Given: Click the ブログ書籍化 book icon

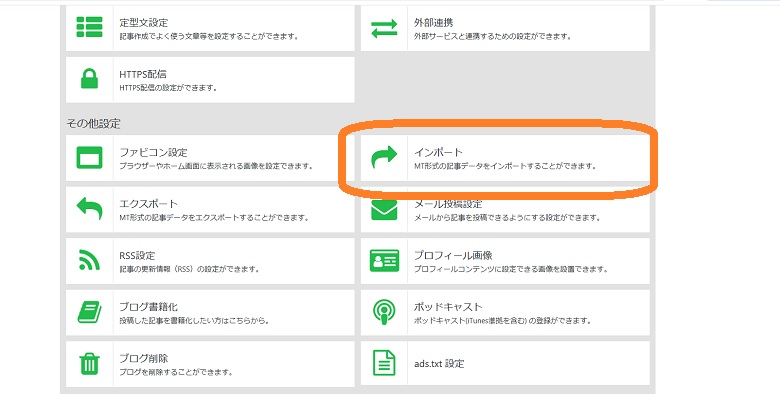Looking at the screenshot, I should 90,312.
